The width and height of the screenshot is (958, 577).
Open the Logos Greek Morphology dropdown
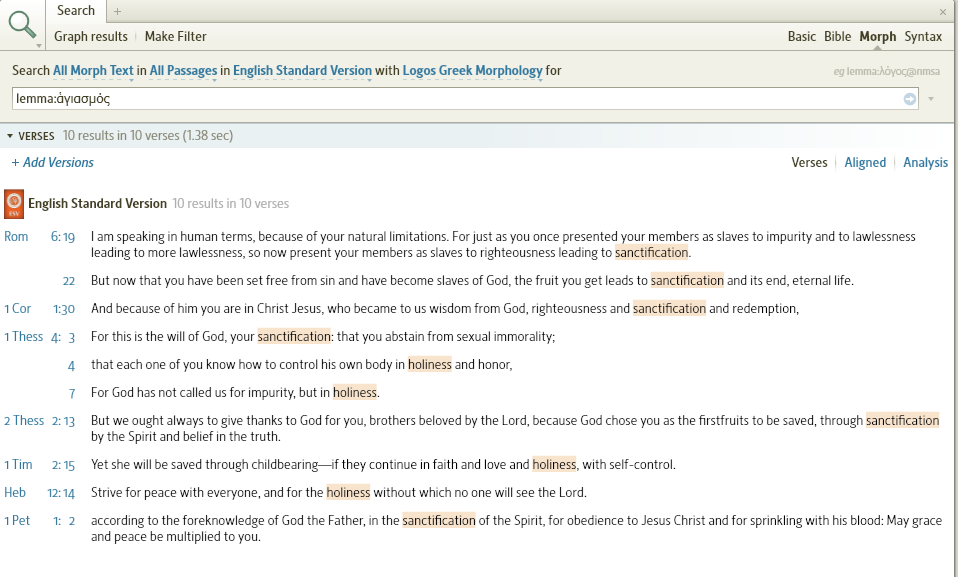pos(472,71)
